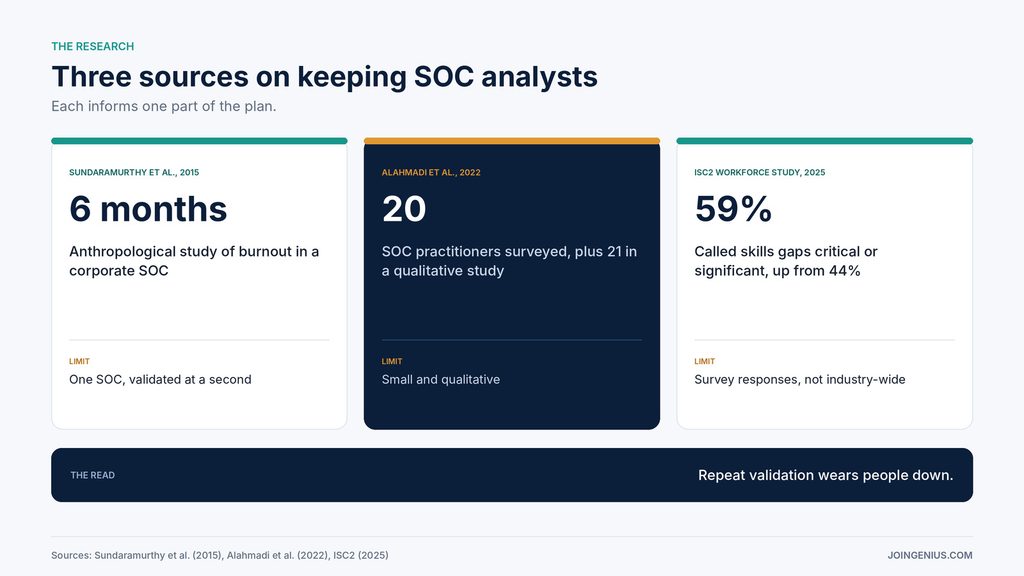Screen dimensions: 1024x576
Task: Click LIMIT label in the ISC2 card
Action: point(705,361)
